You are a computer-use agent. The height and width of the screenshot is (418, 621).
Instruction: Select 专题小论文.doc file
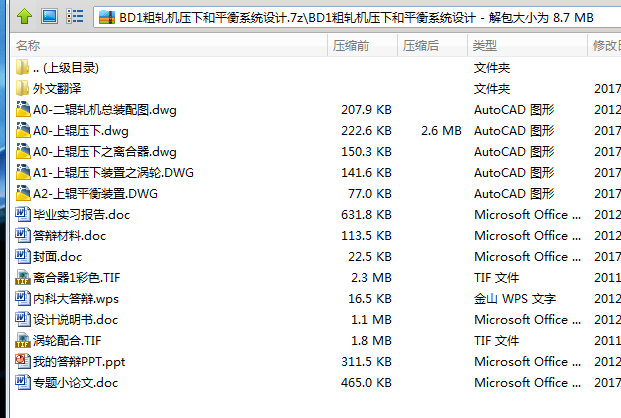point(75,382)
